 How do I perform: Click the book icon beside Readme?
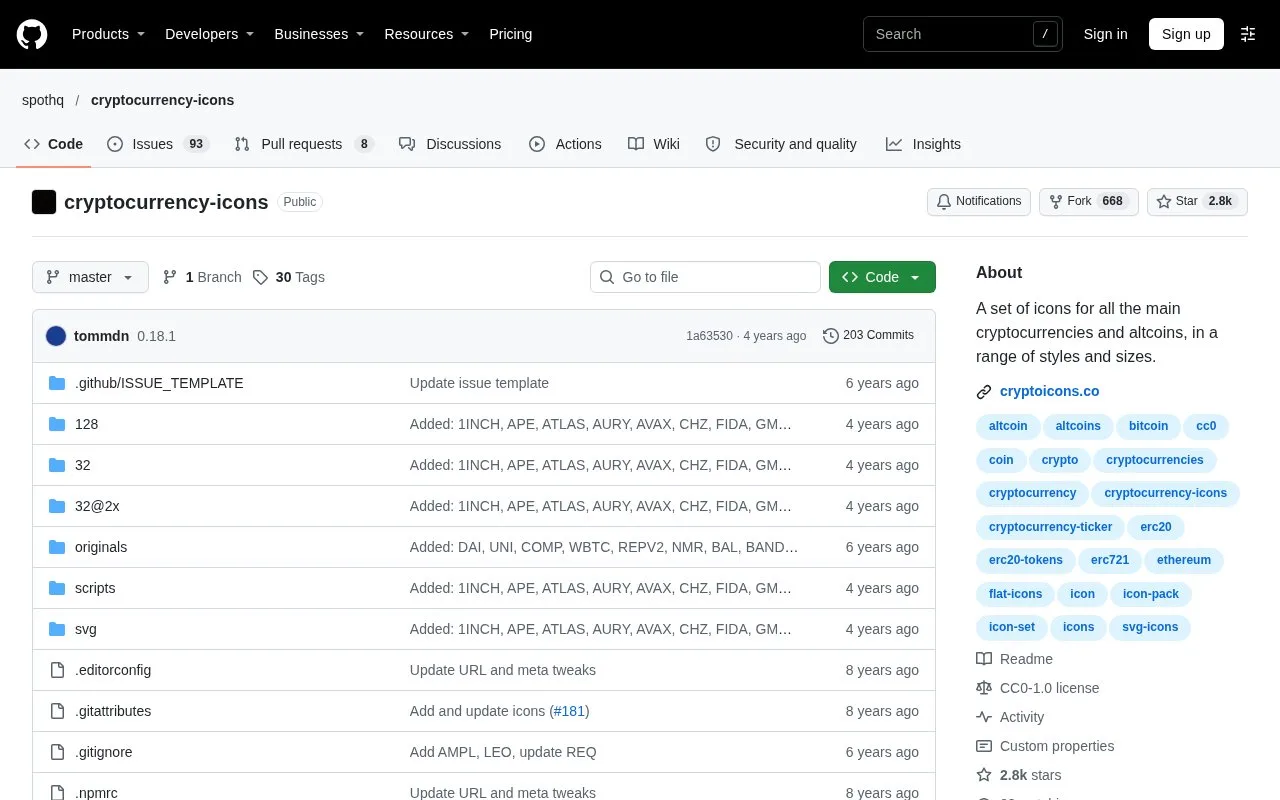pos(984,659)
